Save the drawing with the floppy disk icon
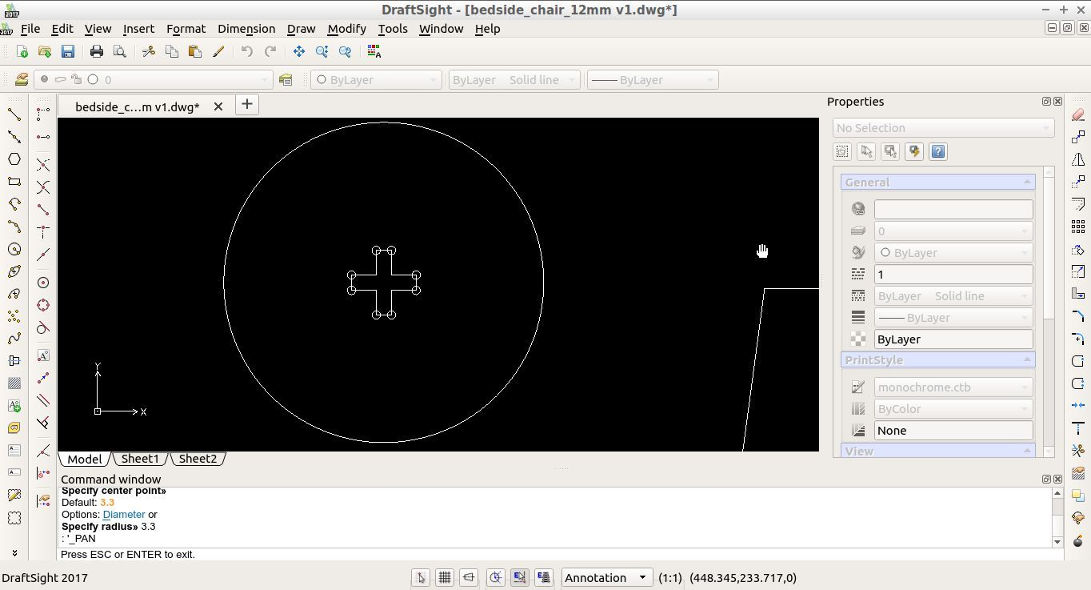Viewport: 1091px width, 590px height. (67, 51)
